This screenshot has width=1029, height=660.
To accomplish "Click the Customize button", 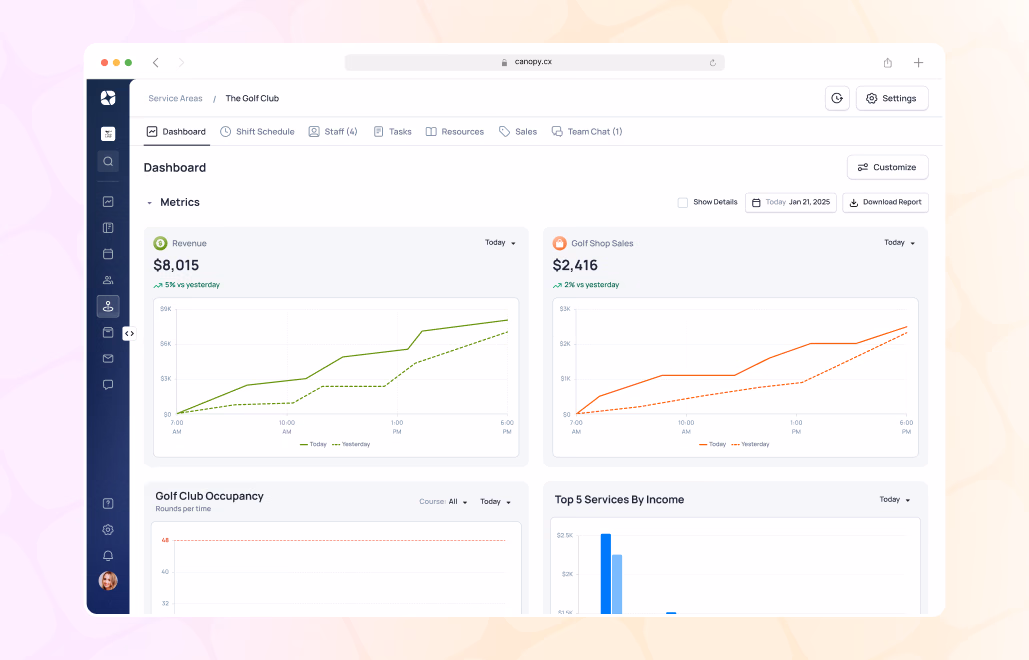I will point(887,167).
